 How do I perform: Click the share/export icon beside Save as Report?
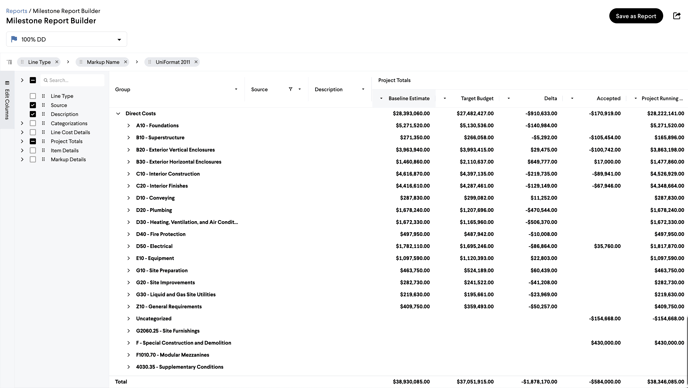(677, 16)
